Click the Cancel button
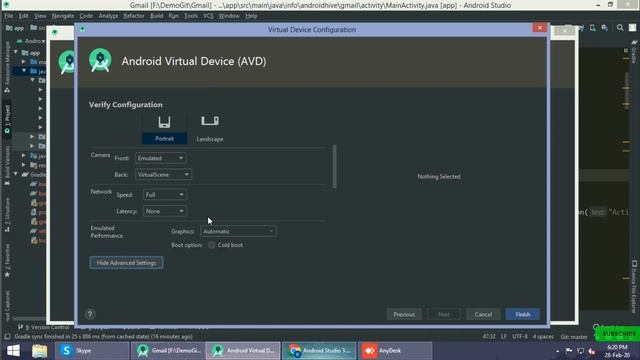The width and height of the screenshot is (640, 360). pyautogui.click(x=483, y=314)
